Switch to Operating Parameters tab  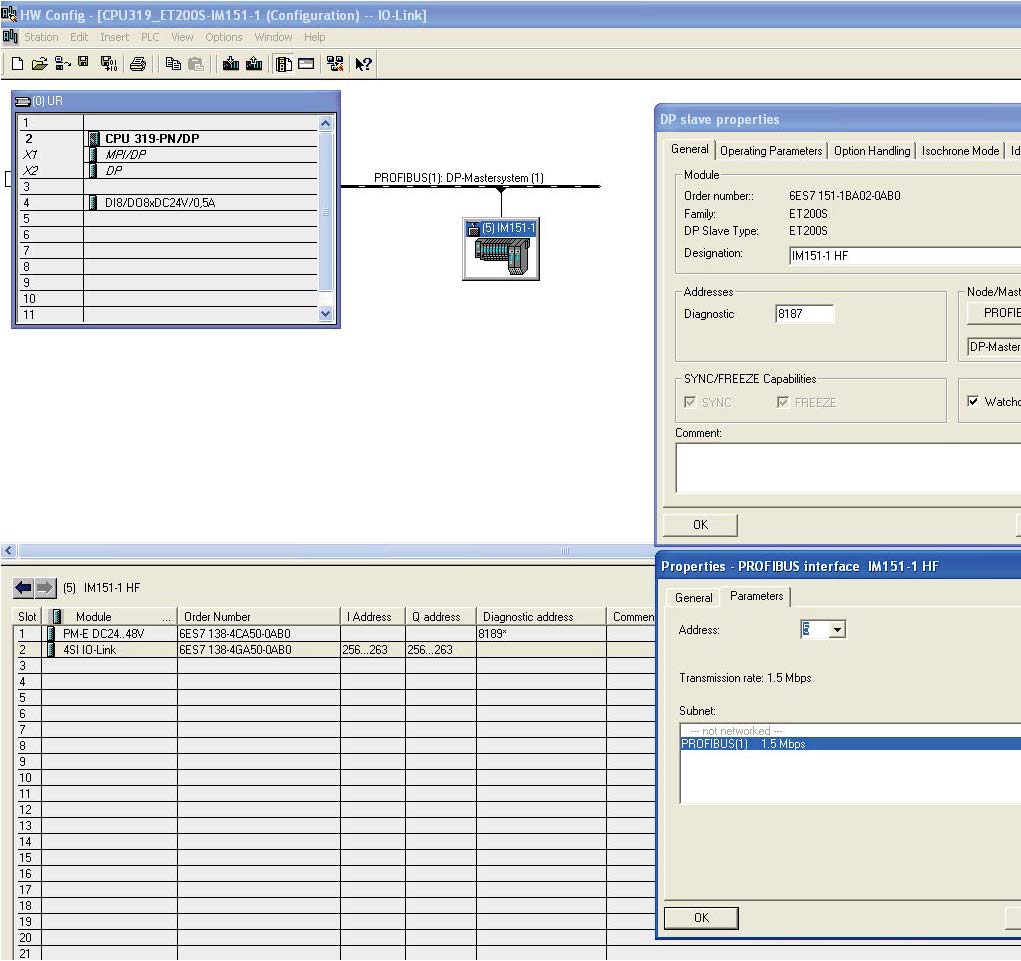click(771, 150)
